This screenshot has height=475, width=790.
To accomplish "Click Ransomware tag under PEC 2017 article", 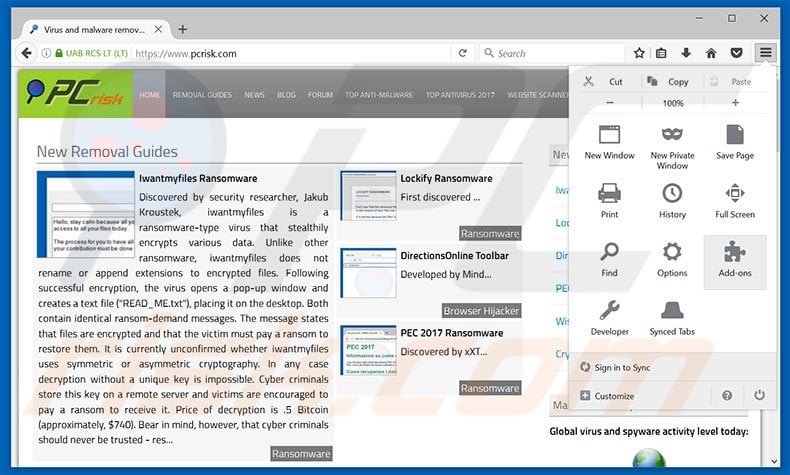I will (490, 388).
